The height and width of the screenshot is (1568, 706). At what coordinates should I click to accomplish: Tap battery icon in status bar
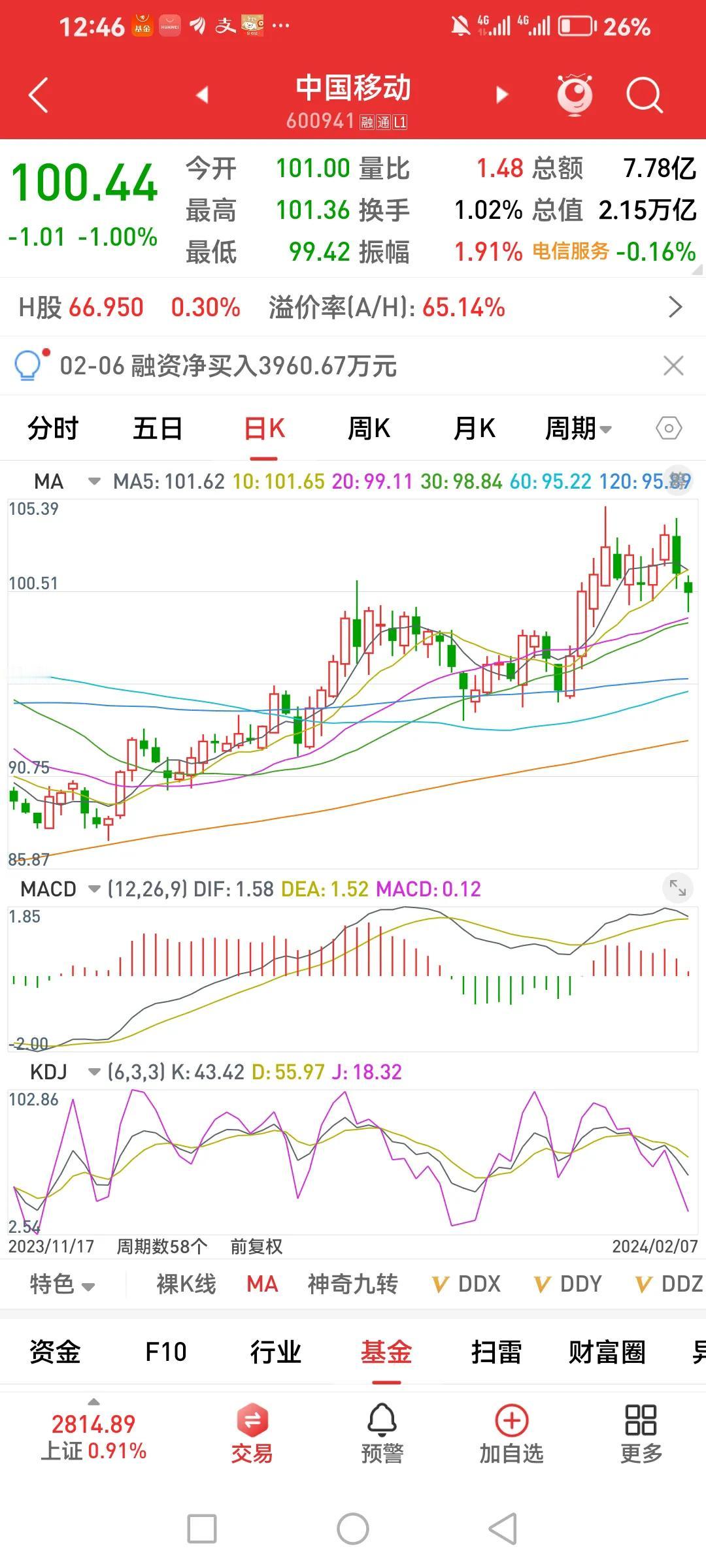577,26
